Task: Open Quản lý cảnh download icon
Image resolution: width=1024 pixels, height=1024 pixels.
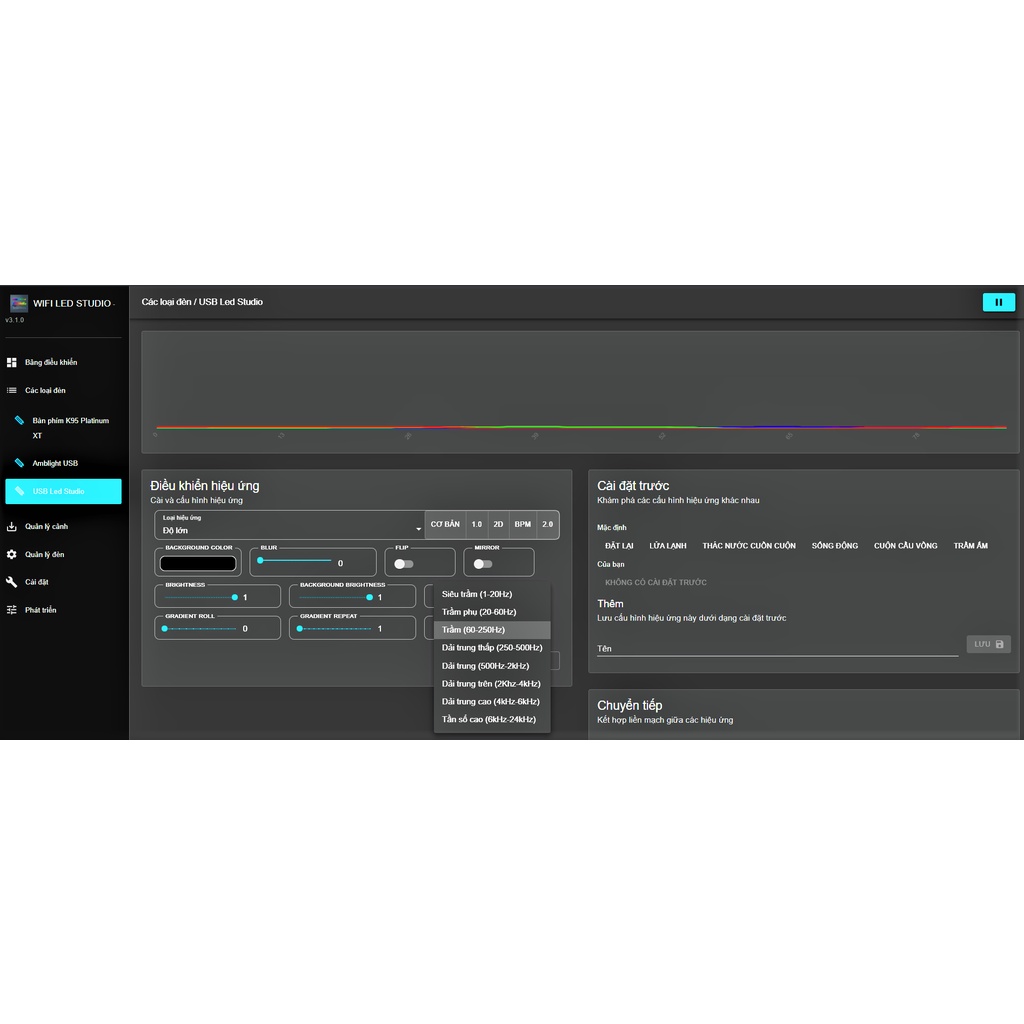Action: [12, 526]
